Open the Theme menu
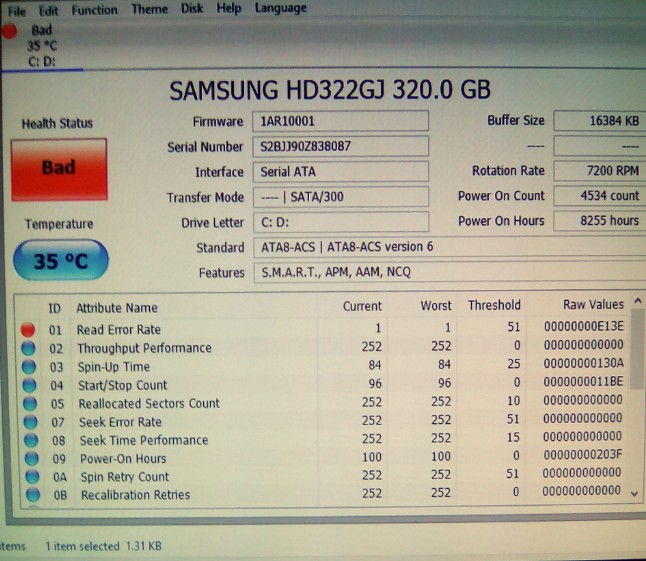 [x=149, y=9]
